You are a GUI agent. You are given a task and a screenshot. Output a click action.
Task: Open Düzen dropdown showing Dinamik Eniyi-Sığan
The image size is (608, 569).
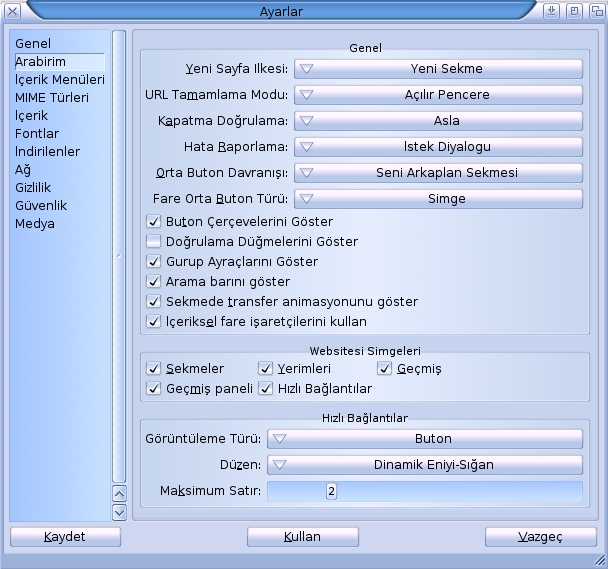(x=425, y=465)
